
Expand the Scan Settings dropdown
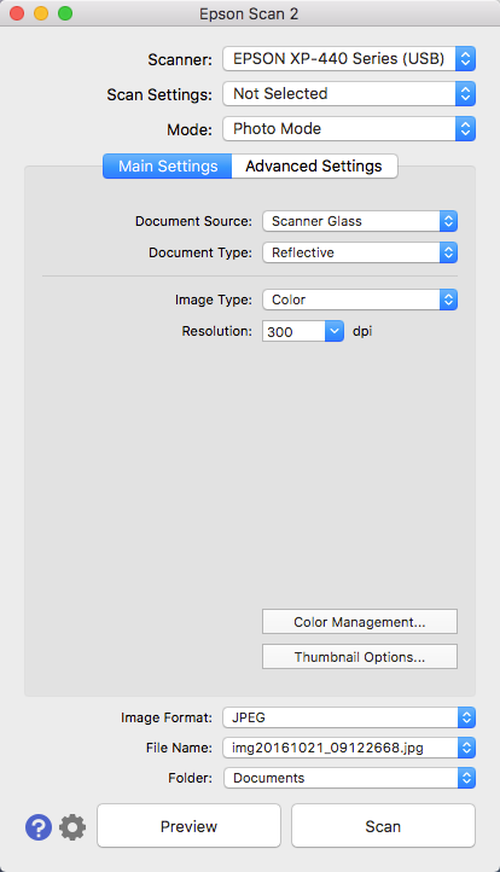point(349,93)
